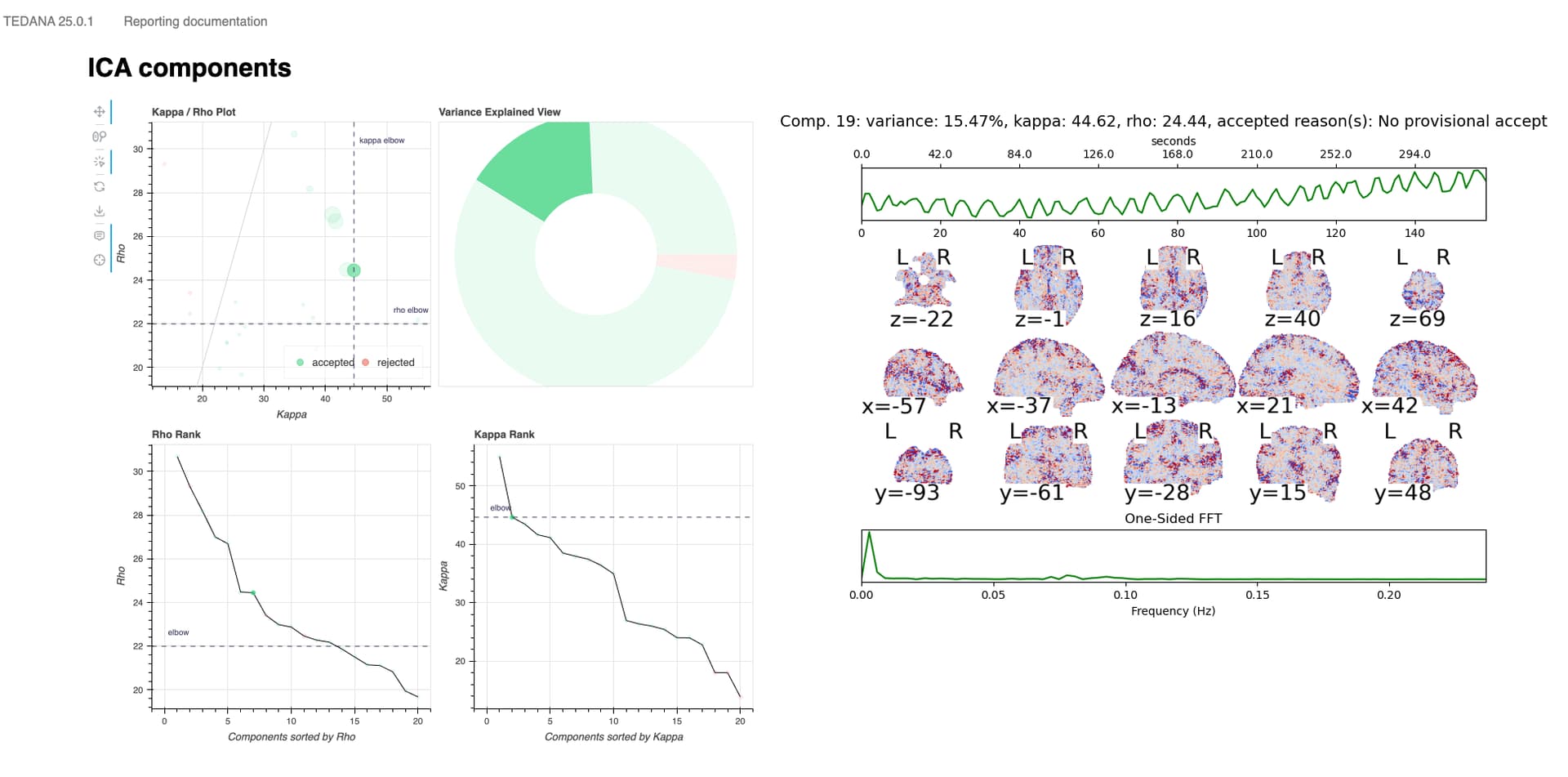Click the highlighted point on Kappa Rank curve
The height and width of the screenshot is (777, 1568).
coord(512,517)
